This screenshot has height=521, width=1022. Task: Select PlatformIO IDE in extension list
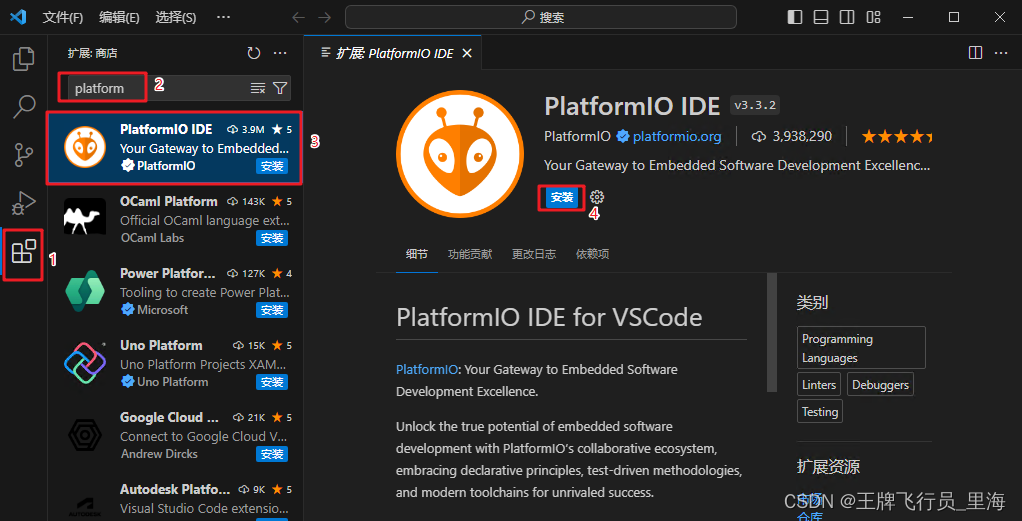pyautogui.click(x=174, y=148)
